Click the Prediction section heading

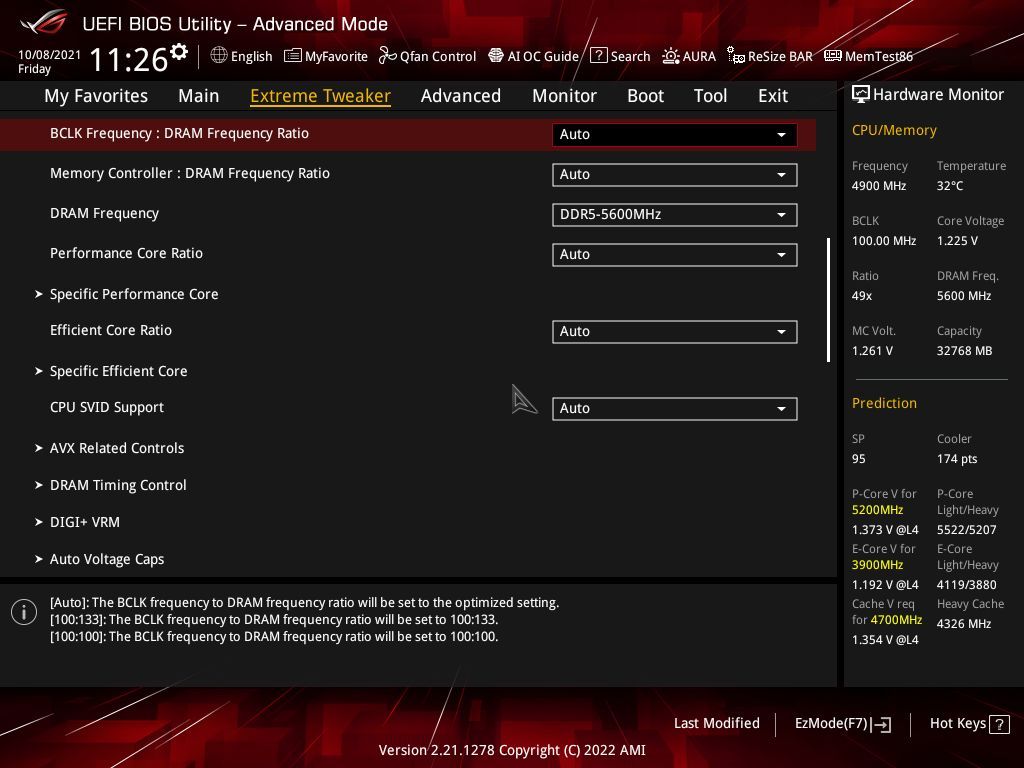pyautogui.click(x=884, y=404)
